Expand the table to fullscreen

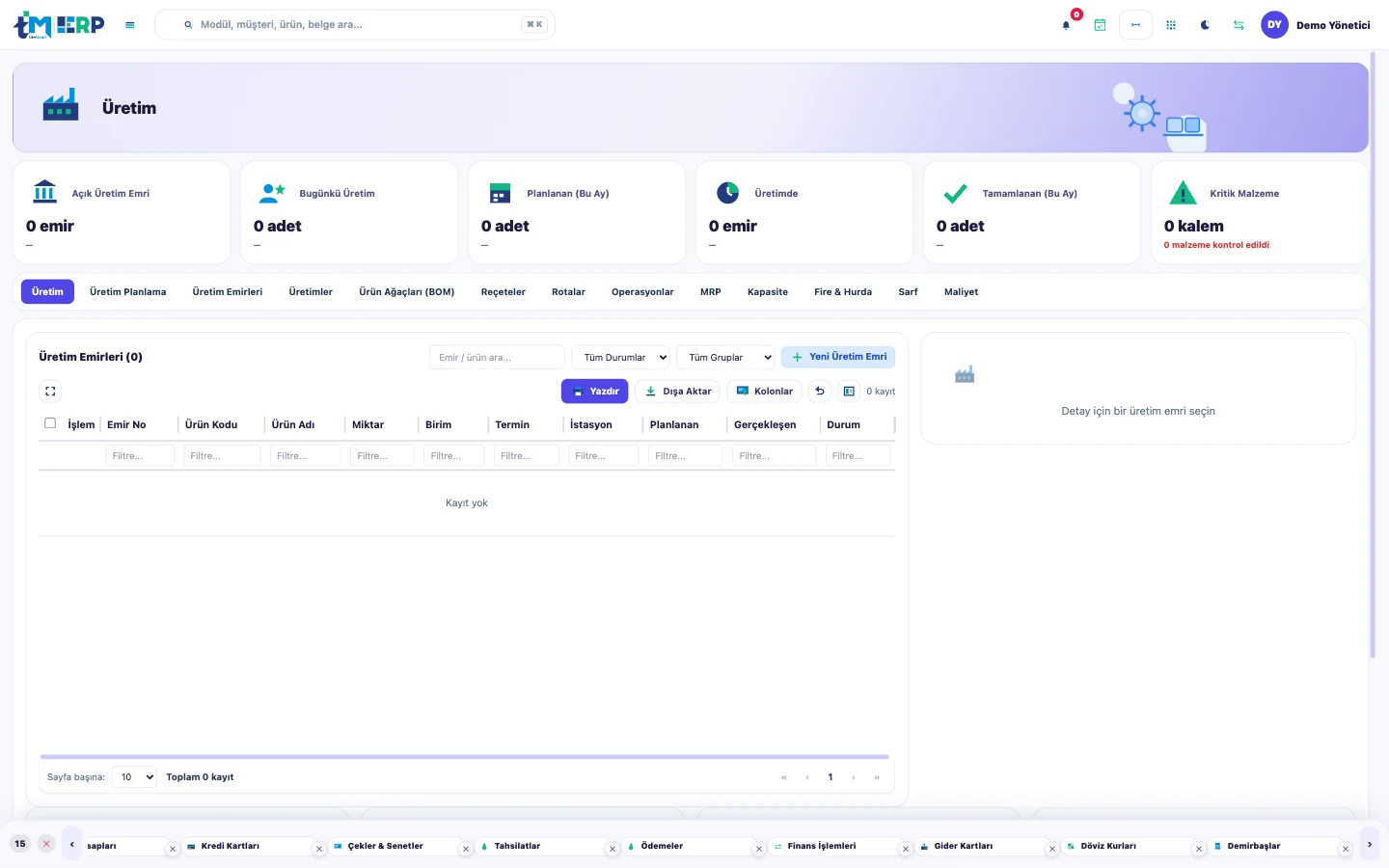(x=50, y=392)
